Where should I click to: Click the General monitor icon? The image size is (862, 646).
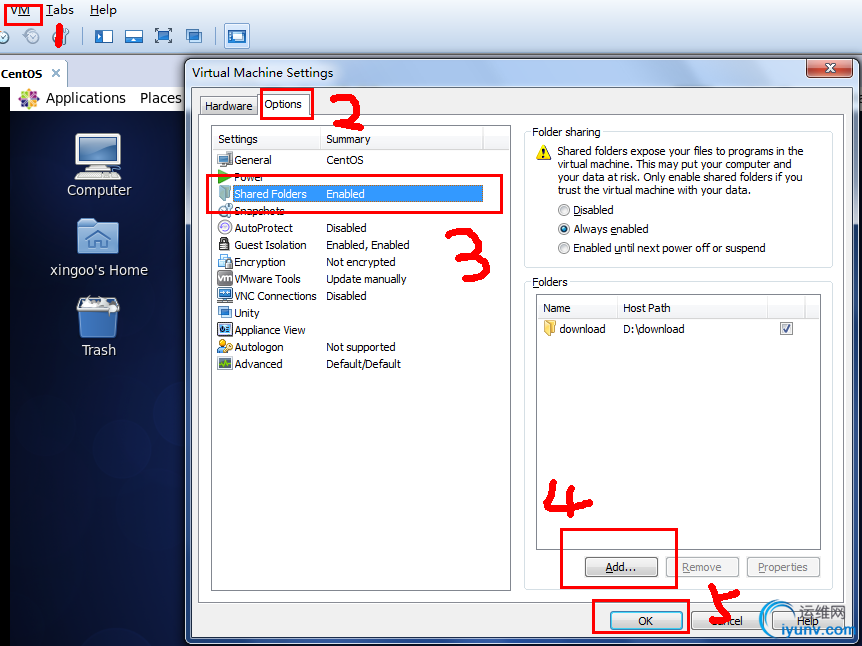(x=225, y=160)
